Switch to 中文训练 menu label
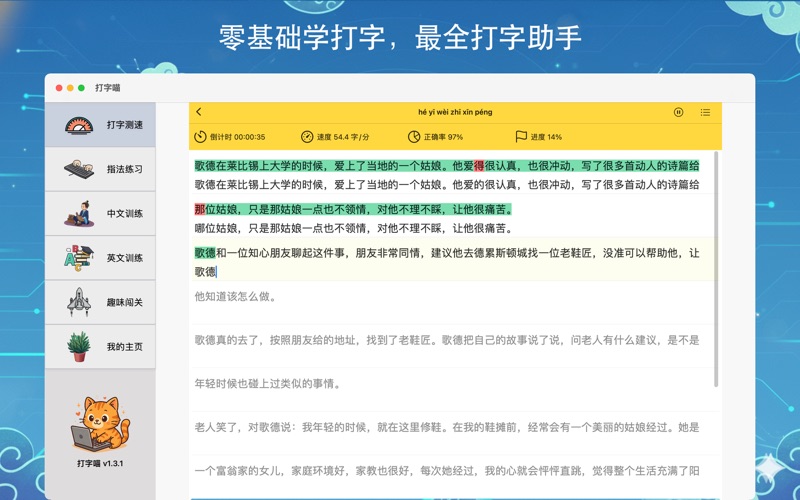The image size is (800, 500). [124, 214]
